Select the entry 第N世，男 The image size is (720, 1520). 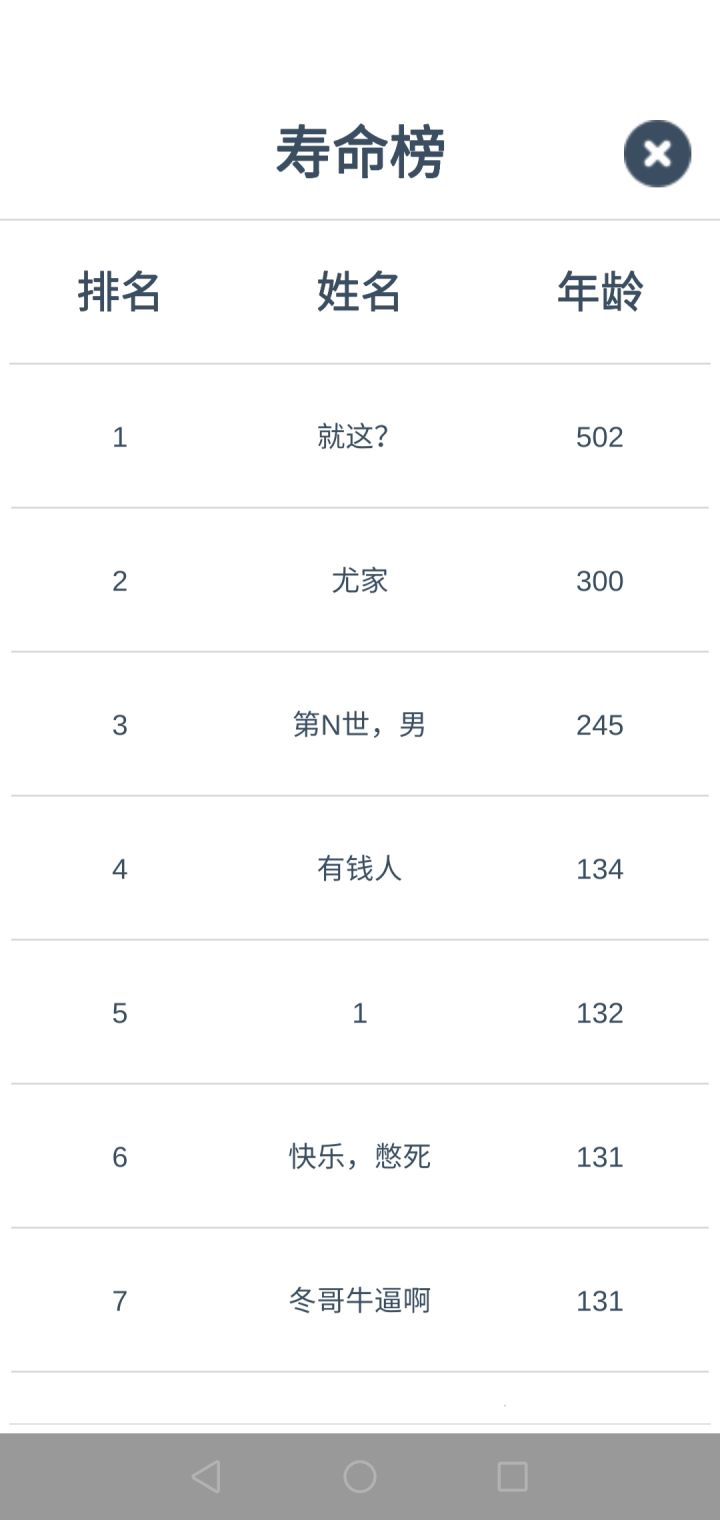pos(360,725)
